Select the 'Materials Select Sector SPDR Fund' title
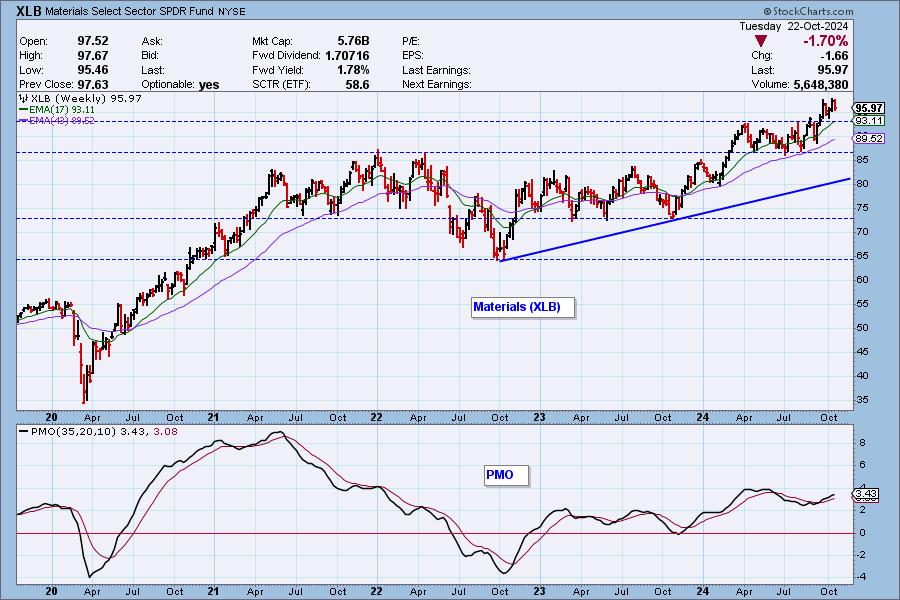This screenshot has width=900, height=600. point(130,11)
